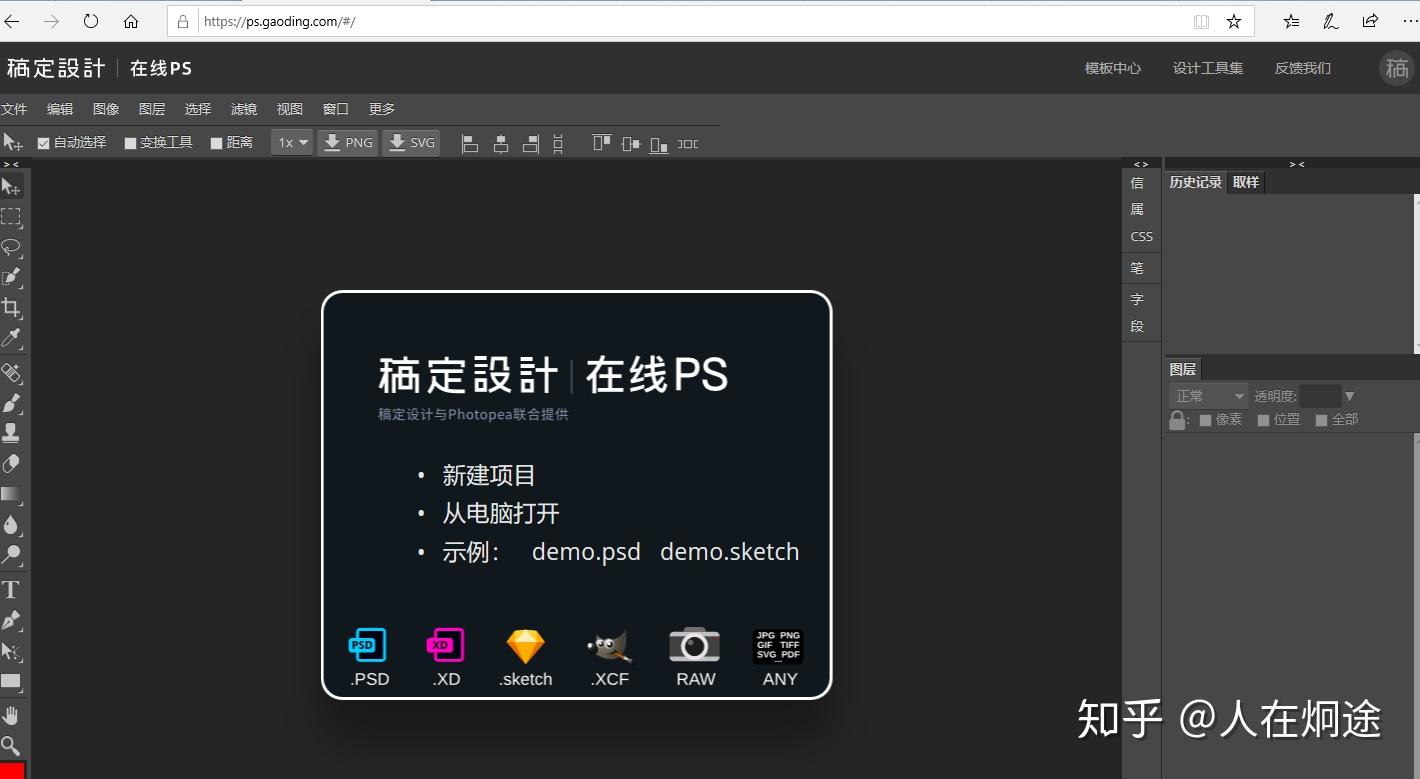Image resolution: width=1420 pixels, height=779 pixels.
Task: Open the CSS side panel
Action: coord(1141,237)
